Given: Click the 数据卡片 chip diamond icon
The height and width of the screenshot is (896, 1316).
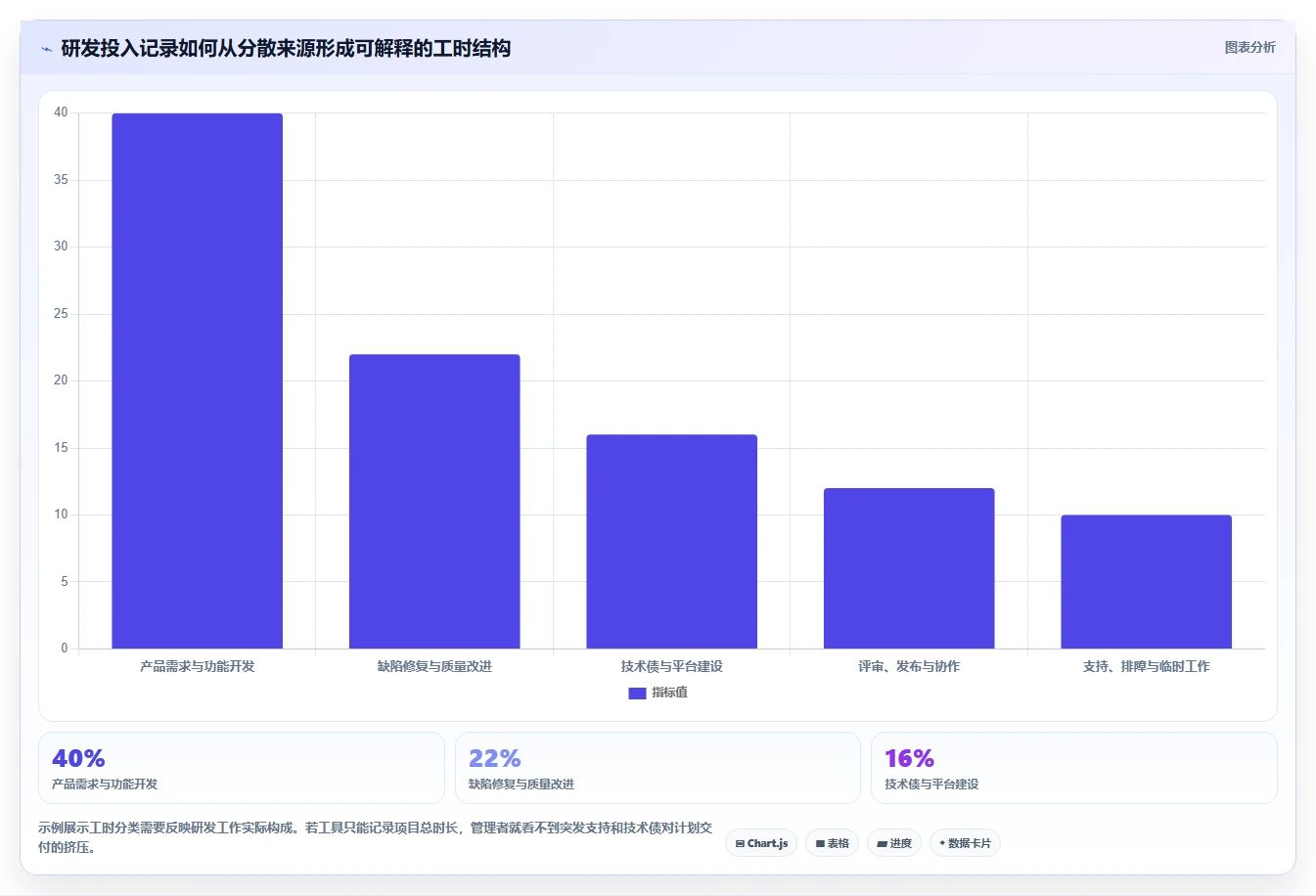Looking at the screenshot, I should [942, 843].
